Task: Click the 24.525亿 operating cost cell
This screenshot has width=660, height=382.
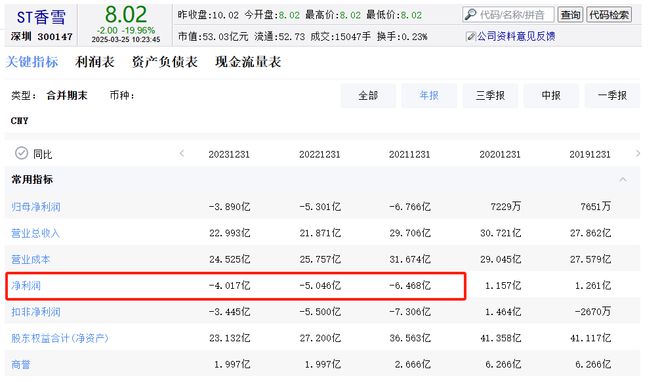Action: (230, 259)
